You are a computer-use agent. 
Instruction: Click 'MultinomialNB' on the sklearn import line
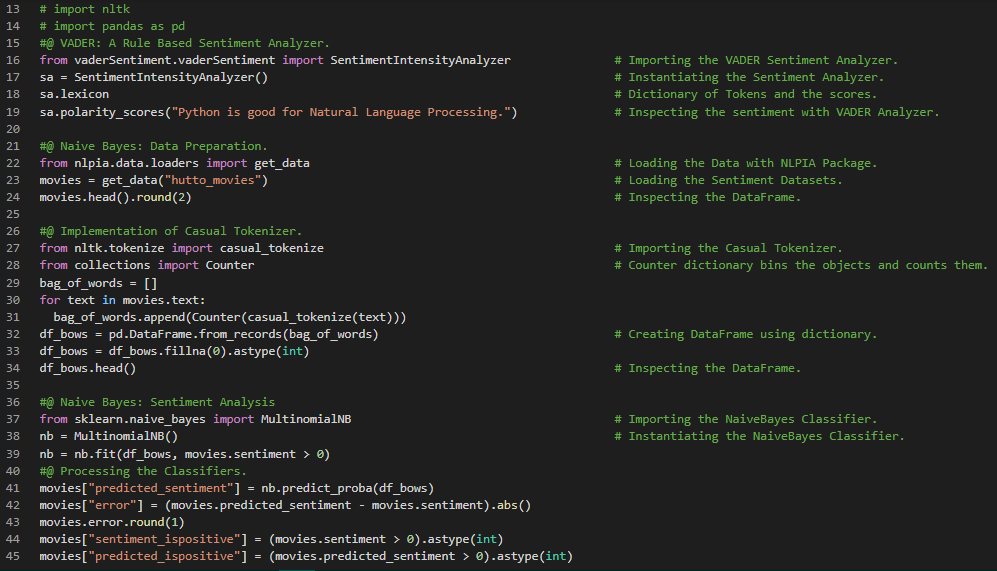[306, 420]
